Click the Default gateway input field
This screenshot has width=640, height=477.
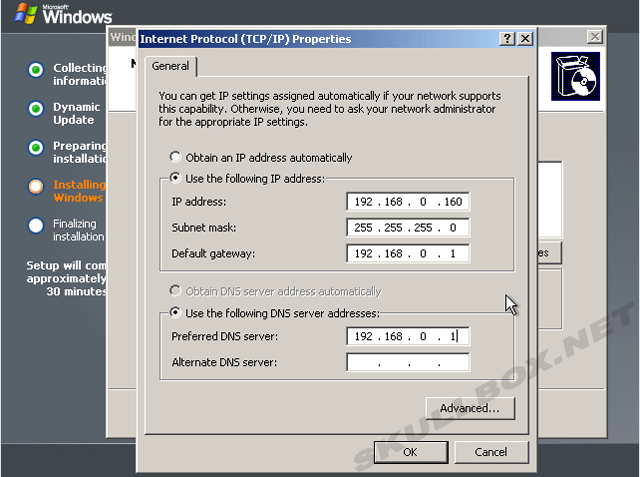[x=408, y=253]
